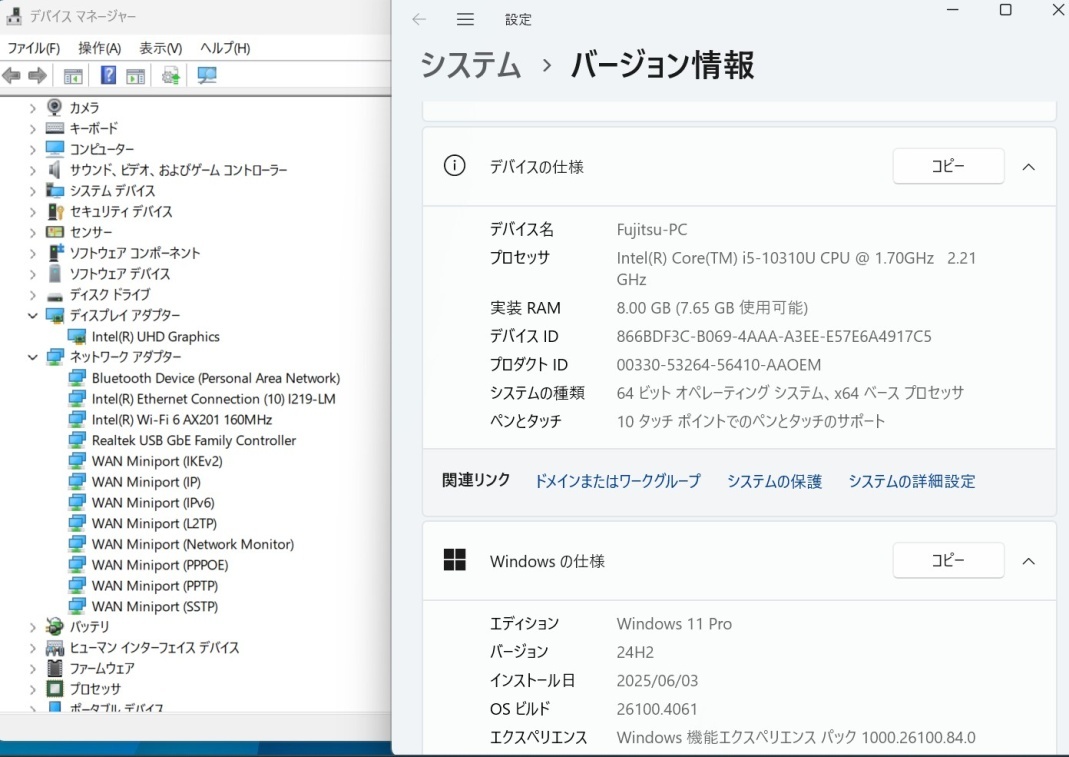The width and height of the screenshot is (1069, 757).
Task: Select WAN Miniport (SSTP) entry
Action: point(155,606)
